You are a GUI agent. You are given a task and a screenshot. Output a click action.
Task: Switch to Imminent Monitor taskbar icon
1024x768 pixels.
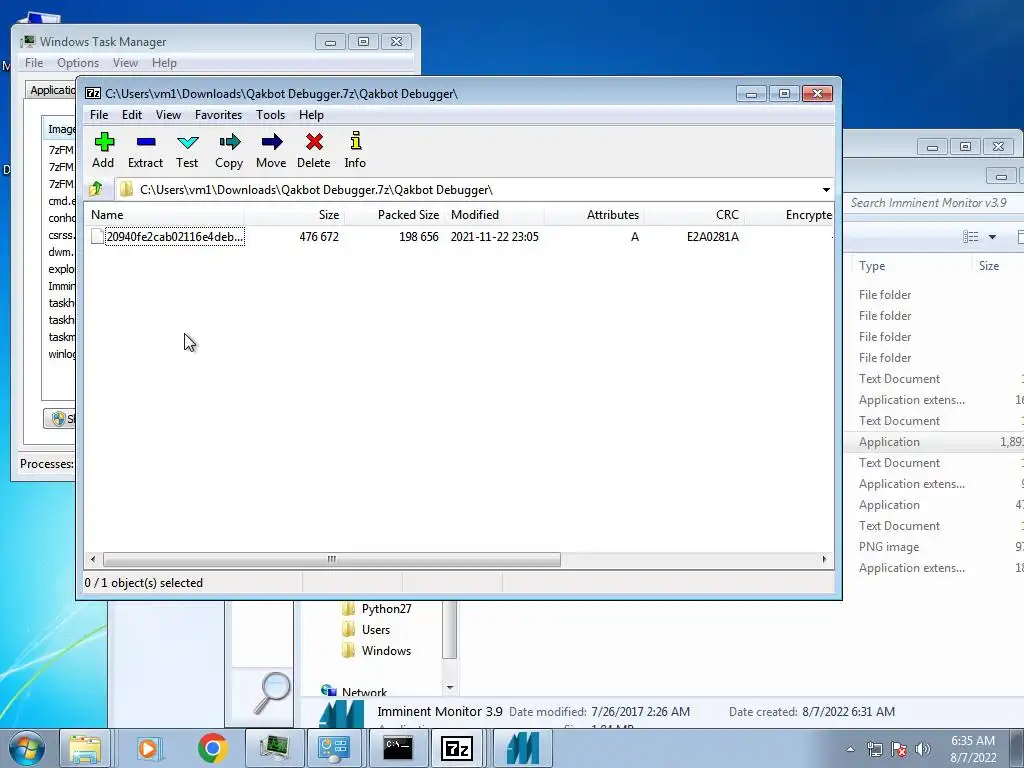coord(523,748)
